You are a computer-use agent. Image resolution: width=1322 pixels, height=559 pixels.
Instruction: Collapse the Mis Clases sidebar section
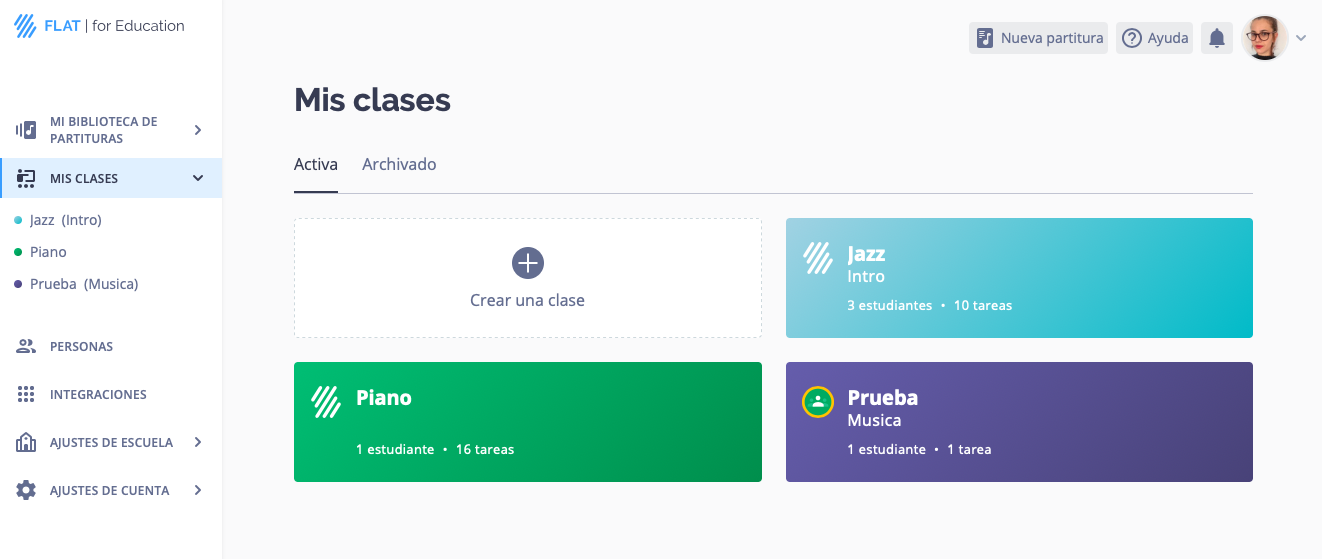(198, 178)
